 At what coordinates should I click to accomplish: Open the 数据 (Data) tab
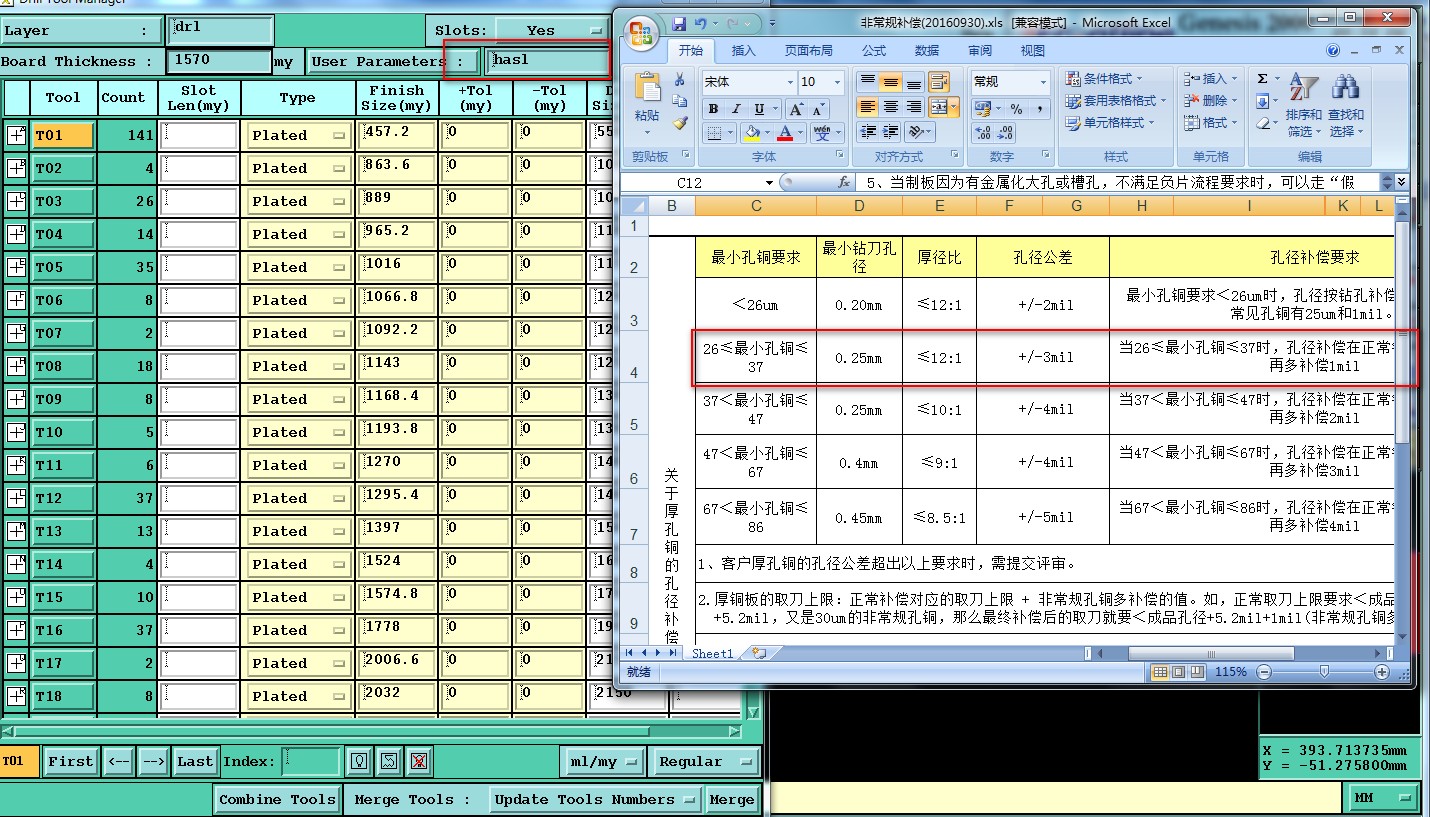point(927,50)
